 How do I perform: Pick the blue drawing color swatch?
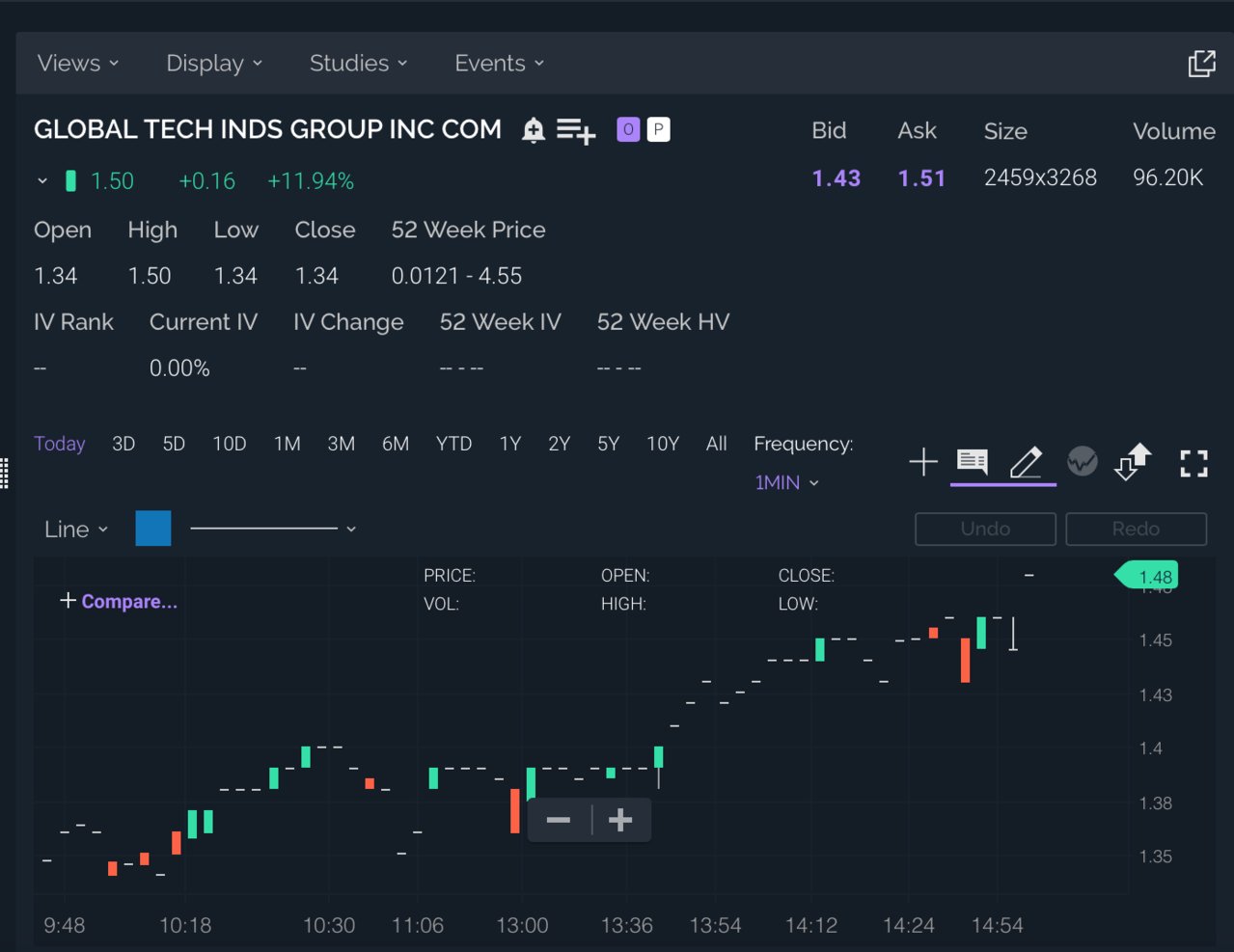pos(153,529)
